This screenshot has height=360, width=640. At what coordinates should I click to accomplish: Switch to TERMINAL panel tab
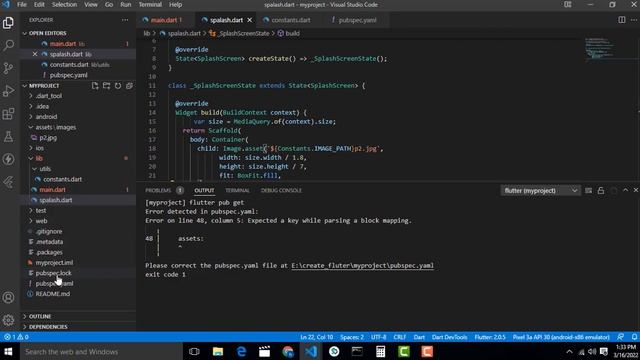point(237,191)
